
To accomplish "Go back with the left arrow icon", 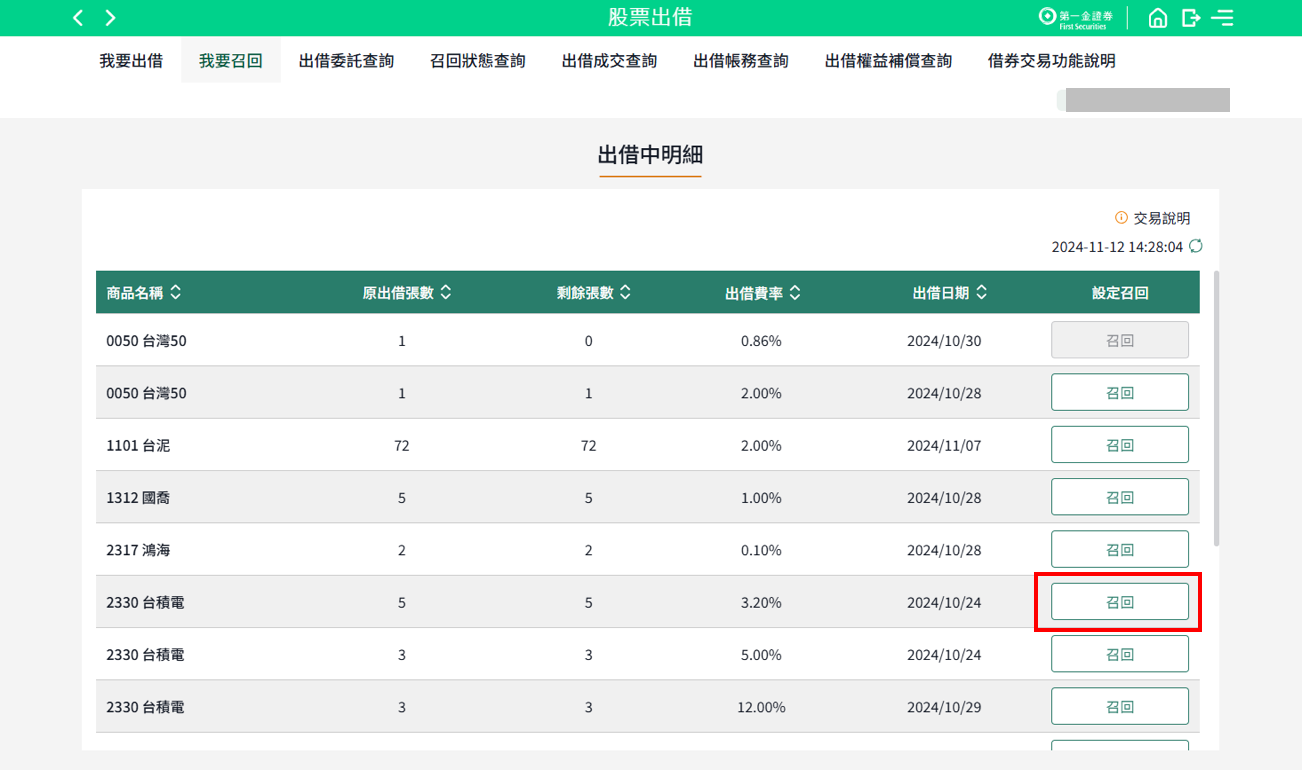I will [79, 18].
